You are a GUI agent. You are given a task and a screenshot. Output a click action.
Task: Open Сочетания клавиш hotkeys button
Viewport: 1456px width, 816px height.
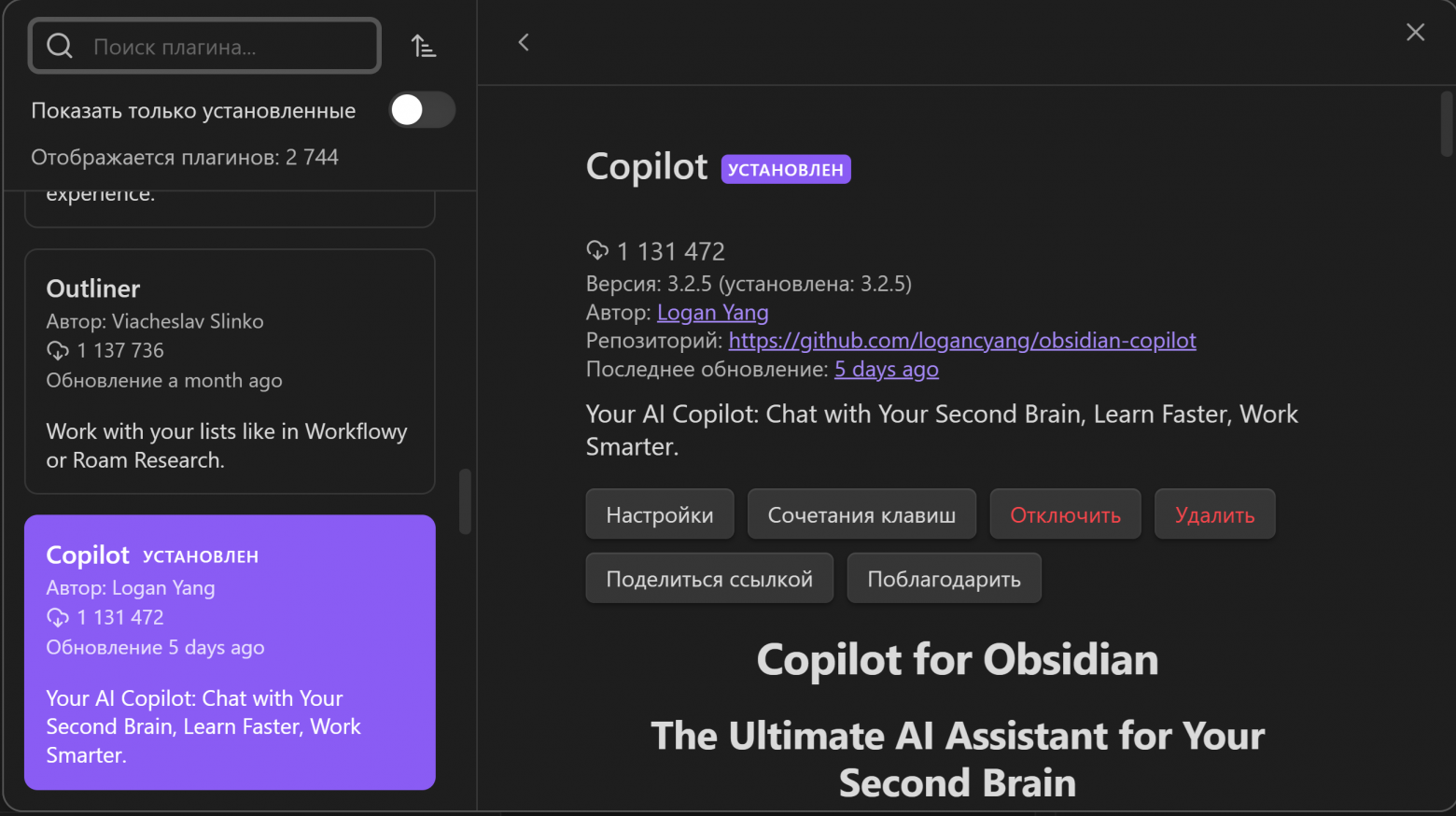(861, 514)
